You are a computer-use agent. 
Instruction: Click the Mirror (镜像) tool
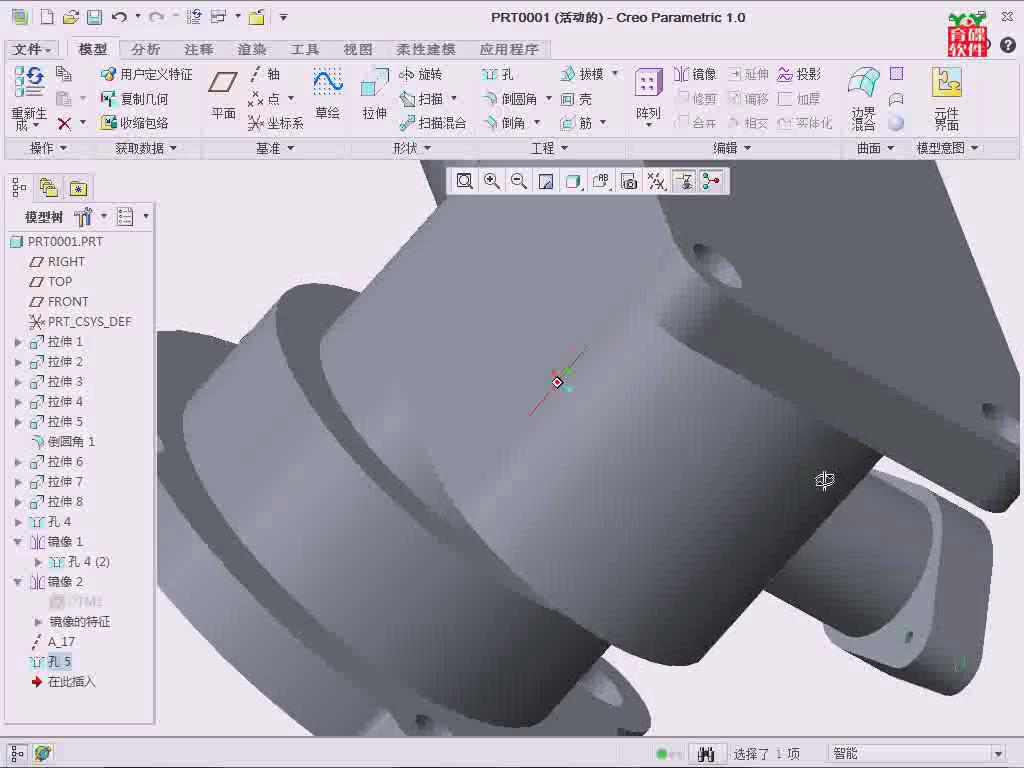696,74
